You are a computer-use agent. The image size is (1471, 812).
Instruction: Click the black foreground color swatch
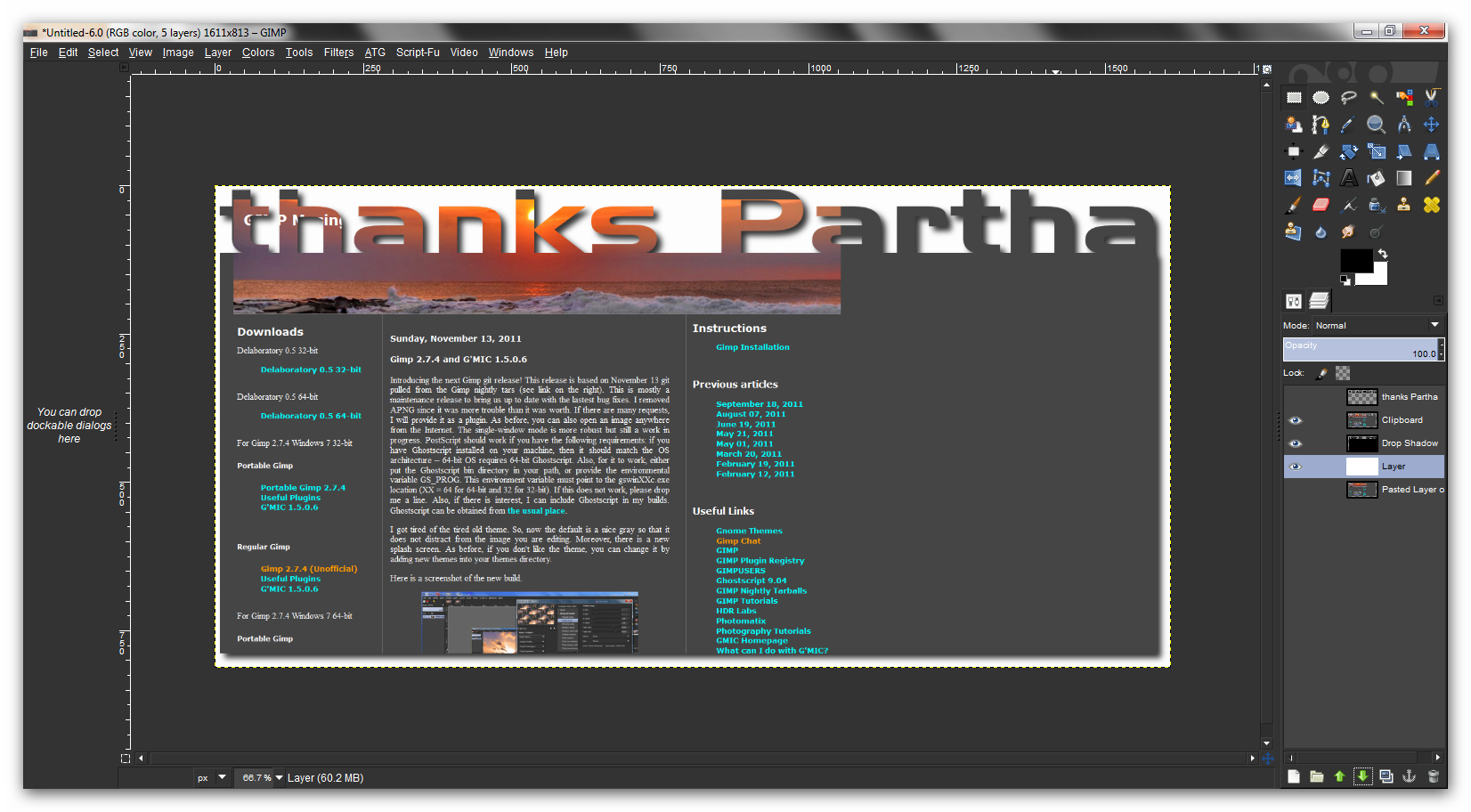(x=1355, y=260)
